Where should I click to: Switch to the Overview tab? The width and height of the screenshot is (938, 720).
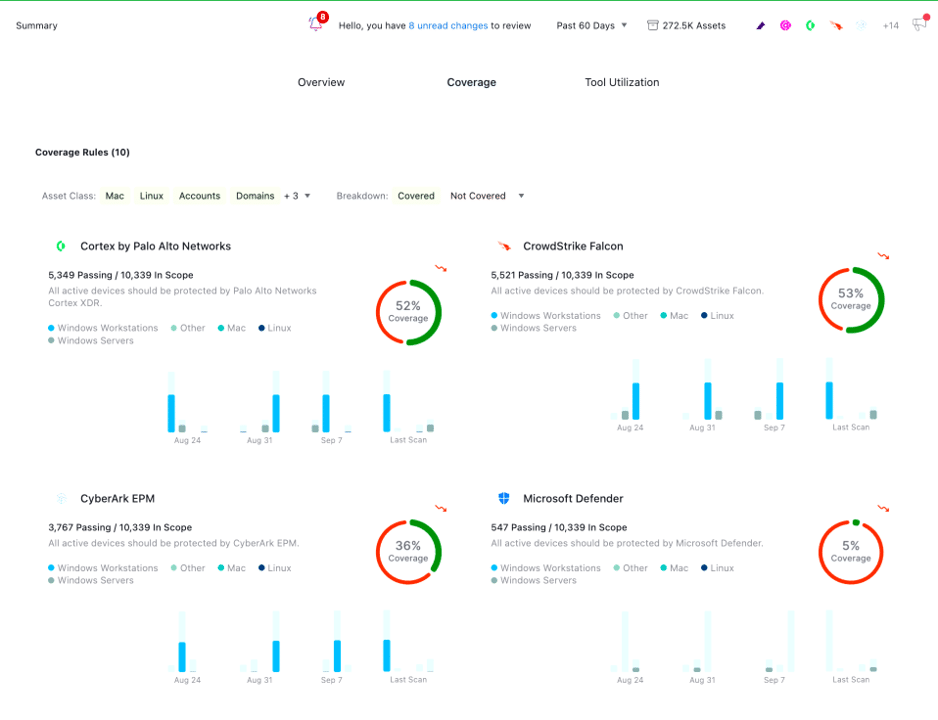point(321,83)
